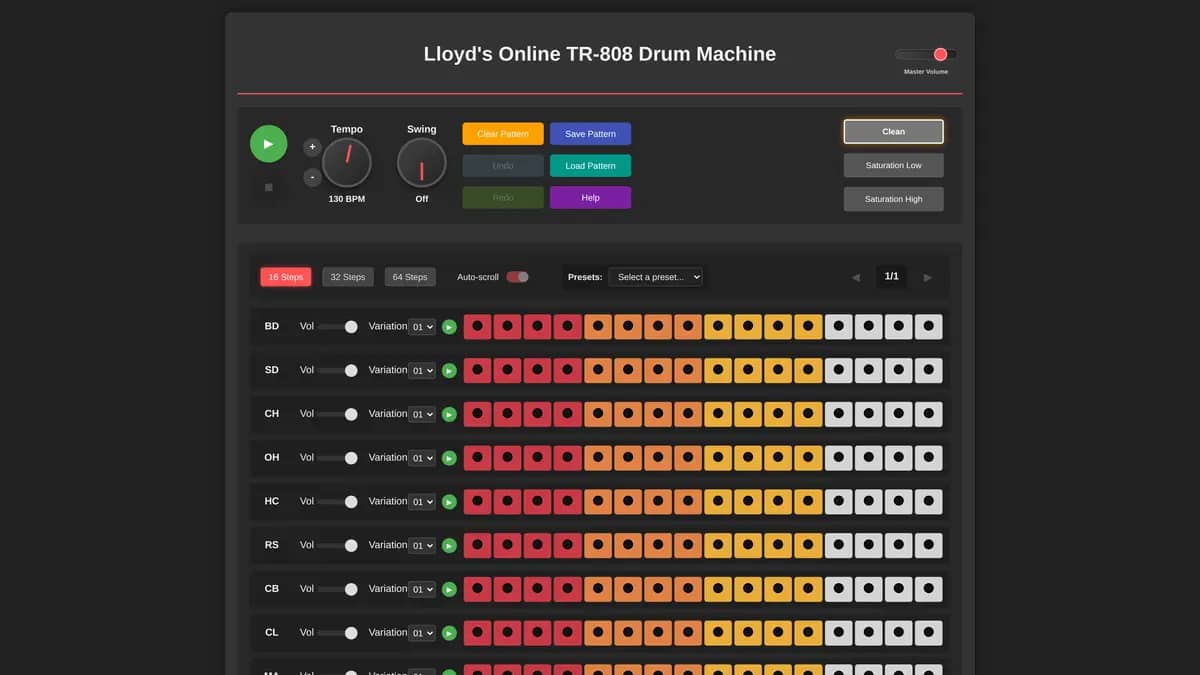Toggle step 11 on the CL row
This screenshot has height=675, width=1200.
pos(778,633)
